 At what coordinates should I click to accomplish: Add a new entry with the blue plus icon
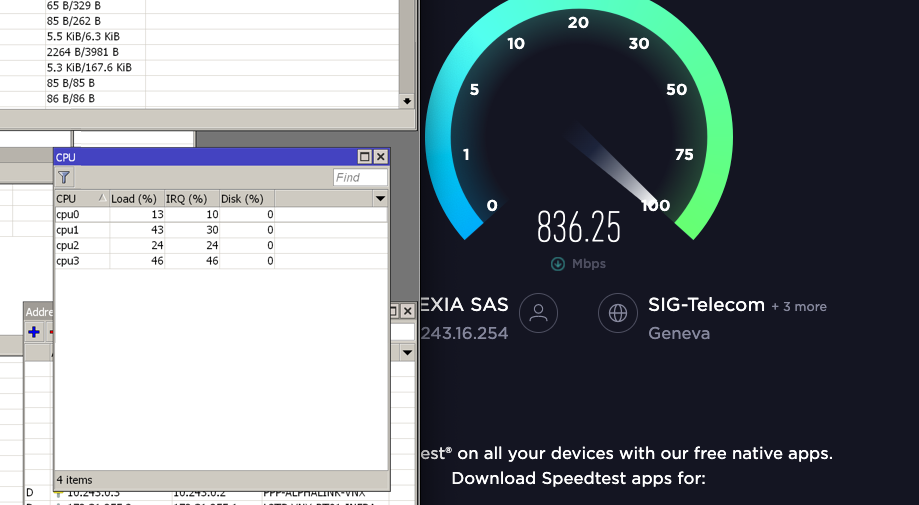[x=34, y=332]
